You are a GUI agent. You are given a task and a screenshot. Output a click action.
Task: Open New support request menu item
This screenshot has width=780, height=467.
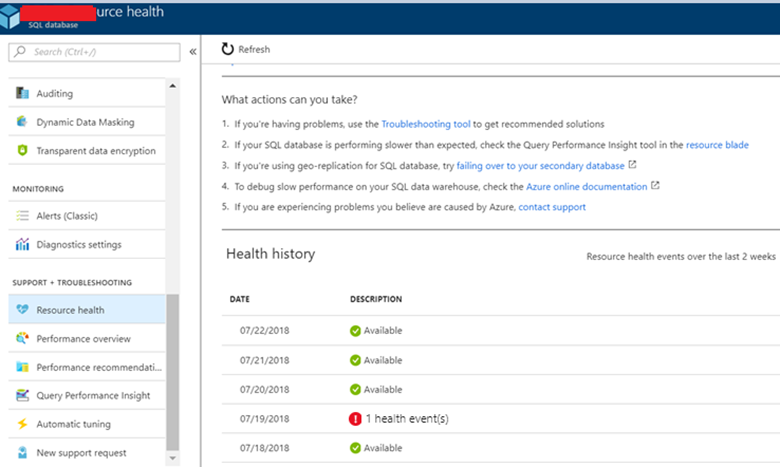click(x=87, y=453)
